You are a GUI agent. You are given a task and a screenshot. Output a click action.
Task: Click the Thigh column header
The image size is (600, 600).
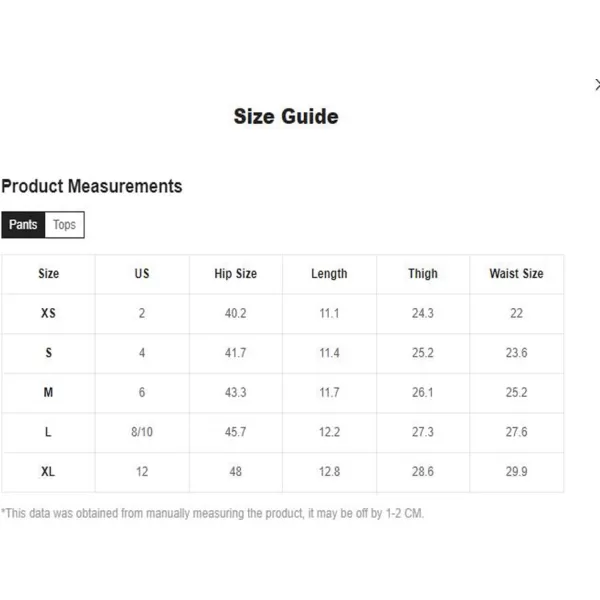[423, 273]
